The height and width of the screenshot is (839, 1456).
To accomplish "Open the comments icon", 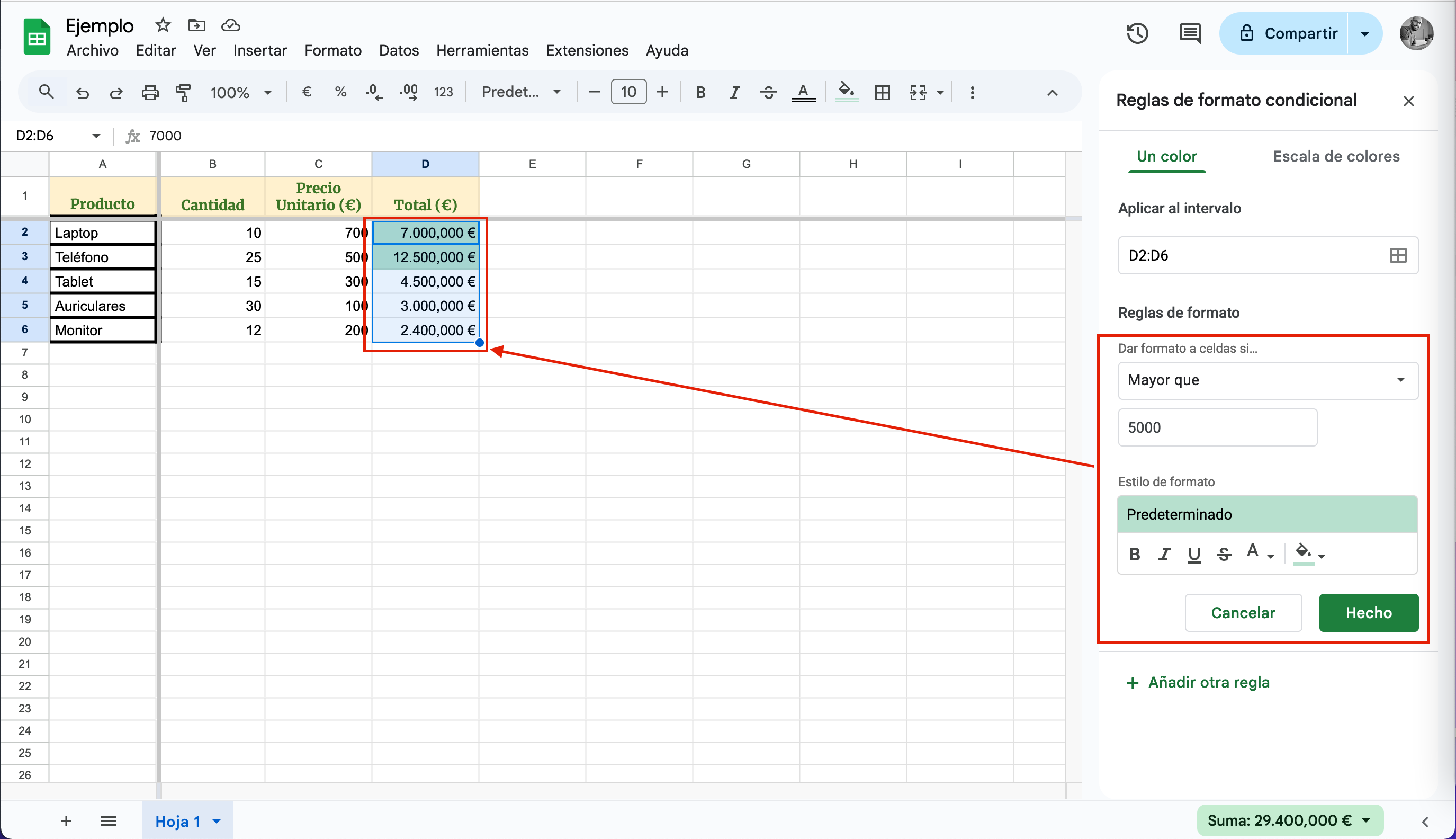I will [x=1189, y=33].
